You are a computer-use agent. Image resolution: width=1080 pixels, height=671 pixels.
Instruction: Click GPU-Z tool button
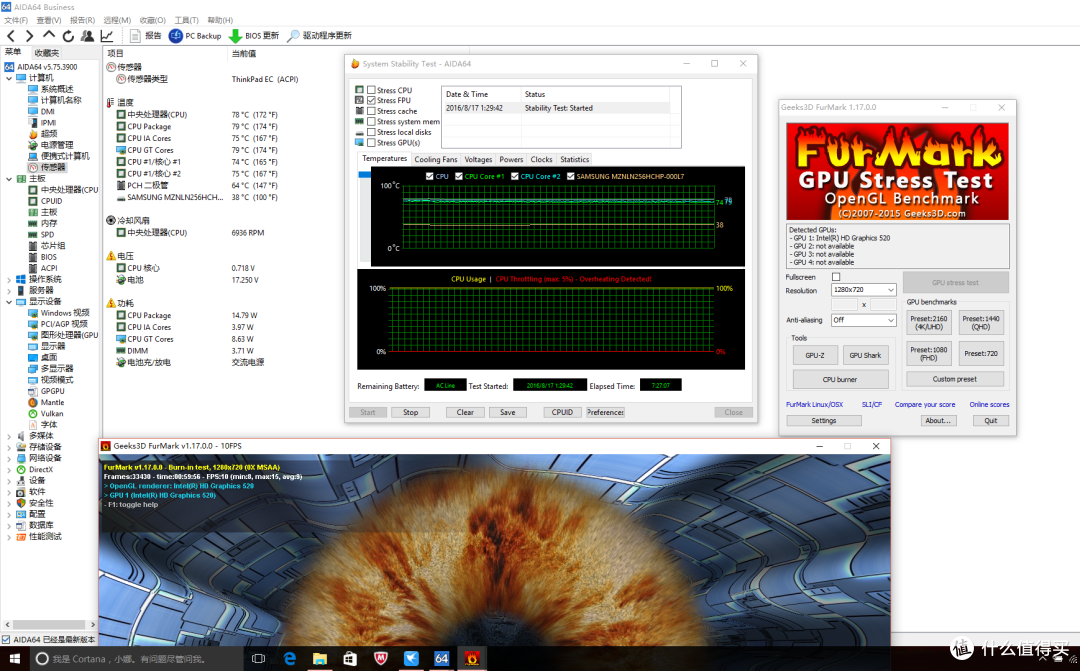point(815,355)
